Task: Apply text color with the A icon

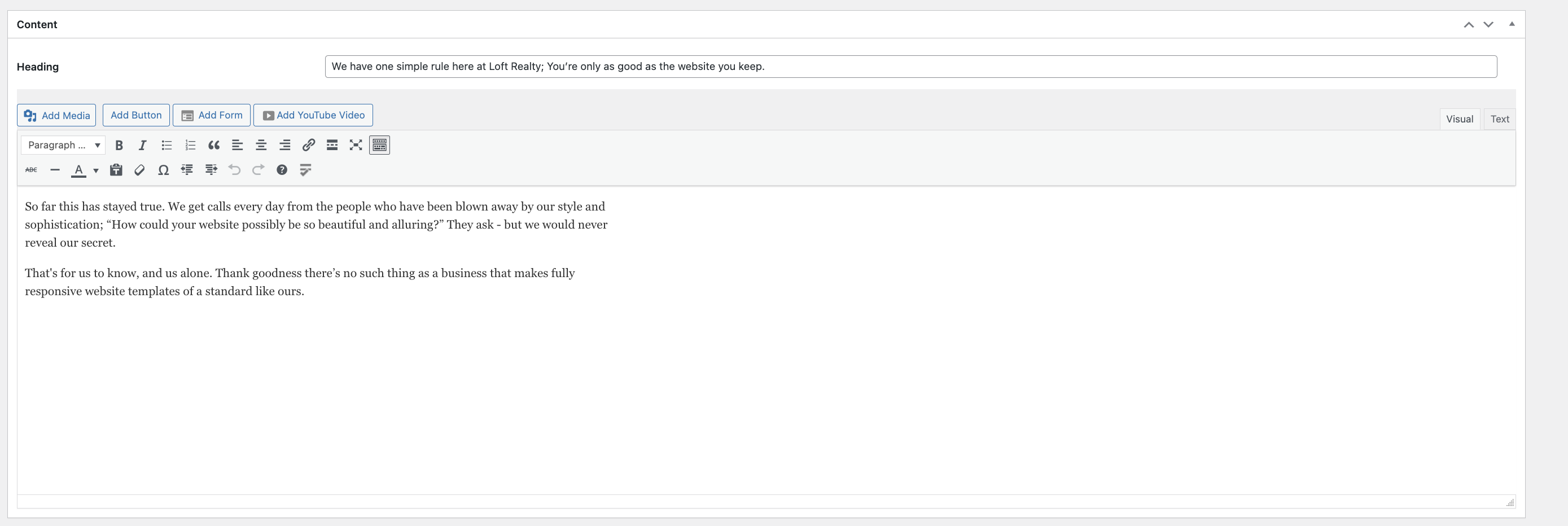Action: click(78, 170)
